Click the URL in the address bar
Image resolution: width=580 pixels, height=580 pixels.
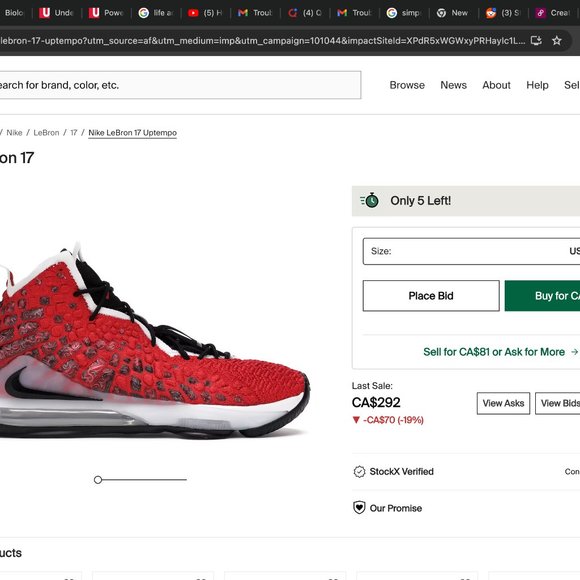pyautogui.click(x=262, y=40)
